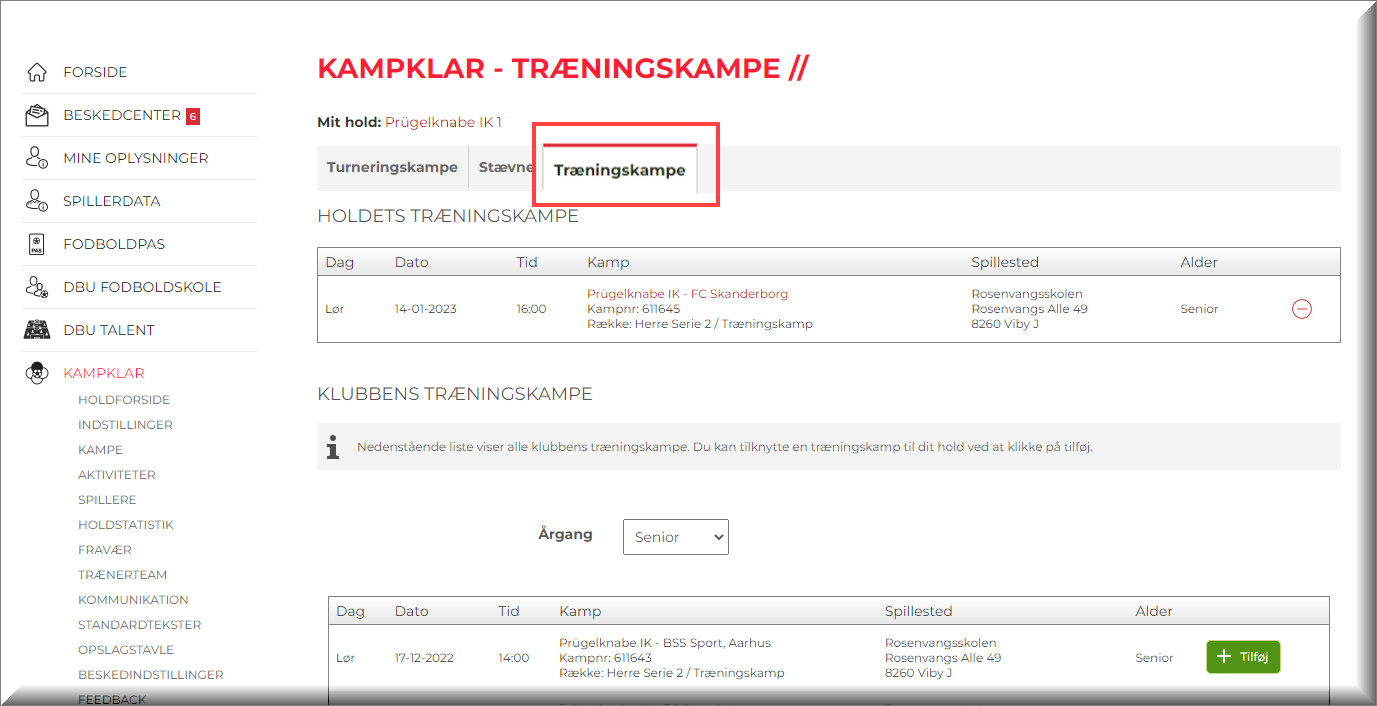Open the Årgang dropdown showing Senior
The image size is (1377, 706).
click(x=675, y=537)
